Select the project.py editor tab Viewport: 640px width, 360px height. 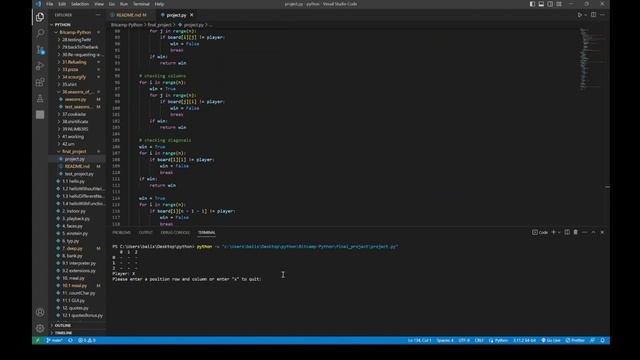point(176,15)
